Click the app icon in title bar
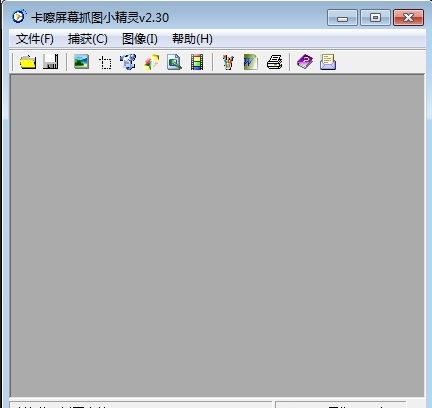This screenshot has height=408, width=432. (x=19, y=16)
